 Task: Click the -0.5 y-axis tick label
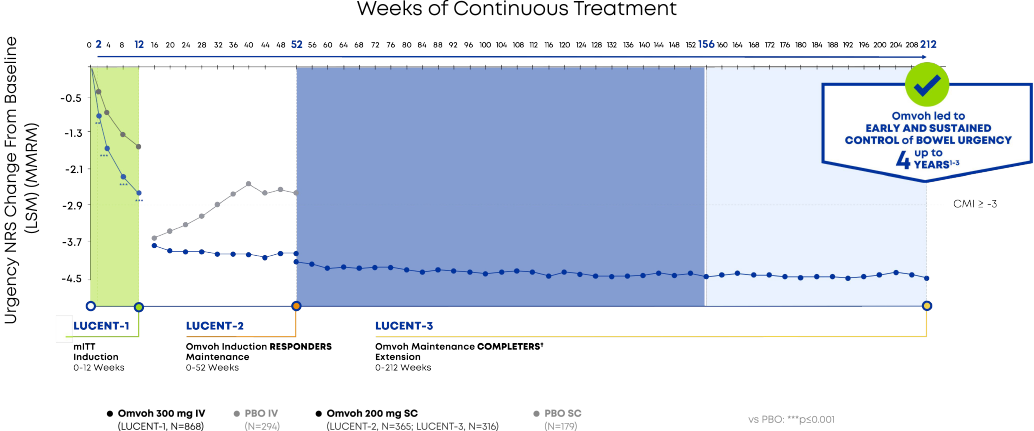click(x=71, y=98)
